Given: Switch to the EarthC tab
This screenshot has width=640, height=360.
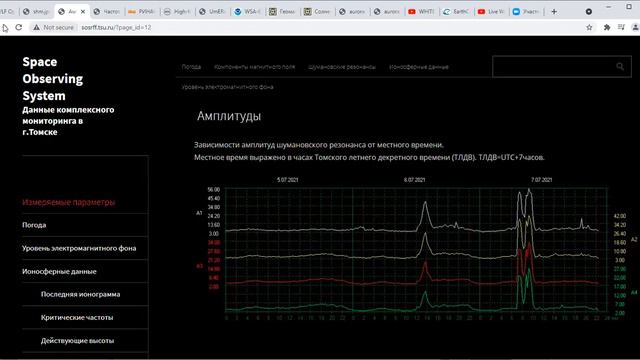Looking at the screenshot, I should click(456, 11).
